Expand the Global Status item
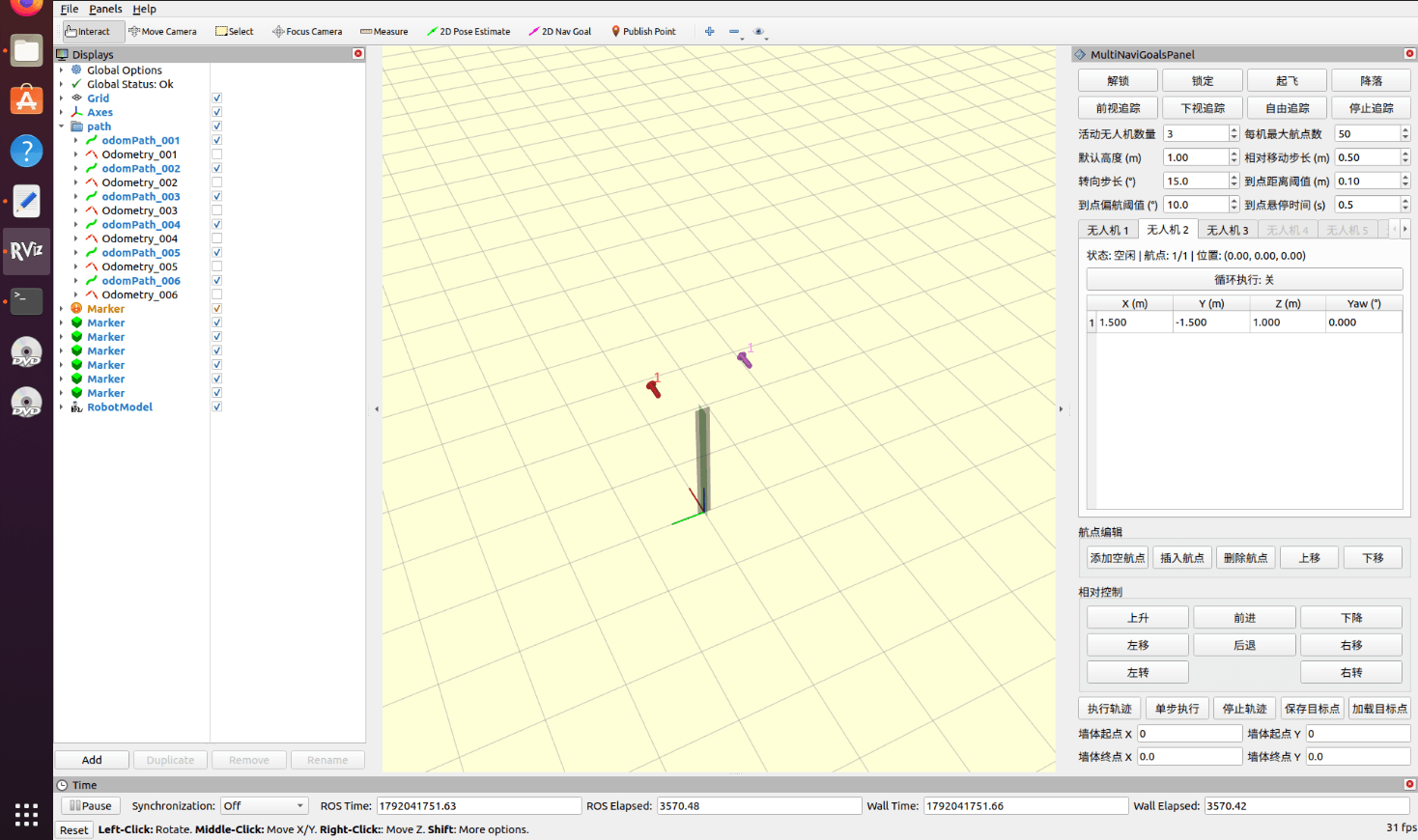 61,84
